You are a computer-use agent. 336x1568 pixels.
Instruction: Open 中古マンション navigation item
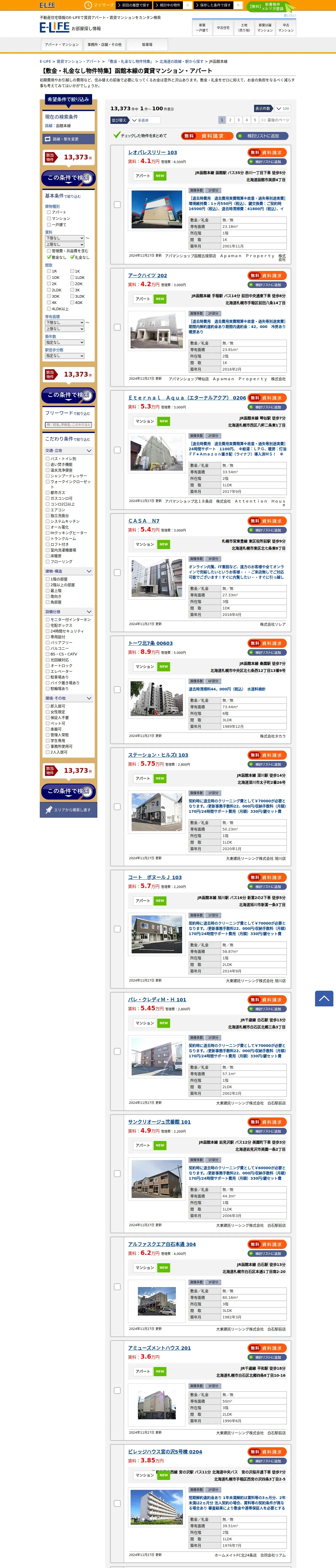click(x=286, y=27)
